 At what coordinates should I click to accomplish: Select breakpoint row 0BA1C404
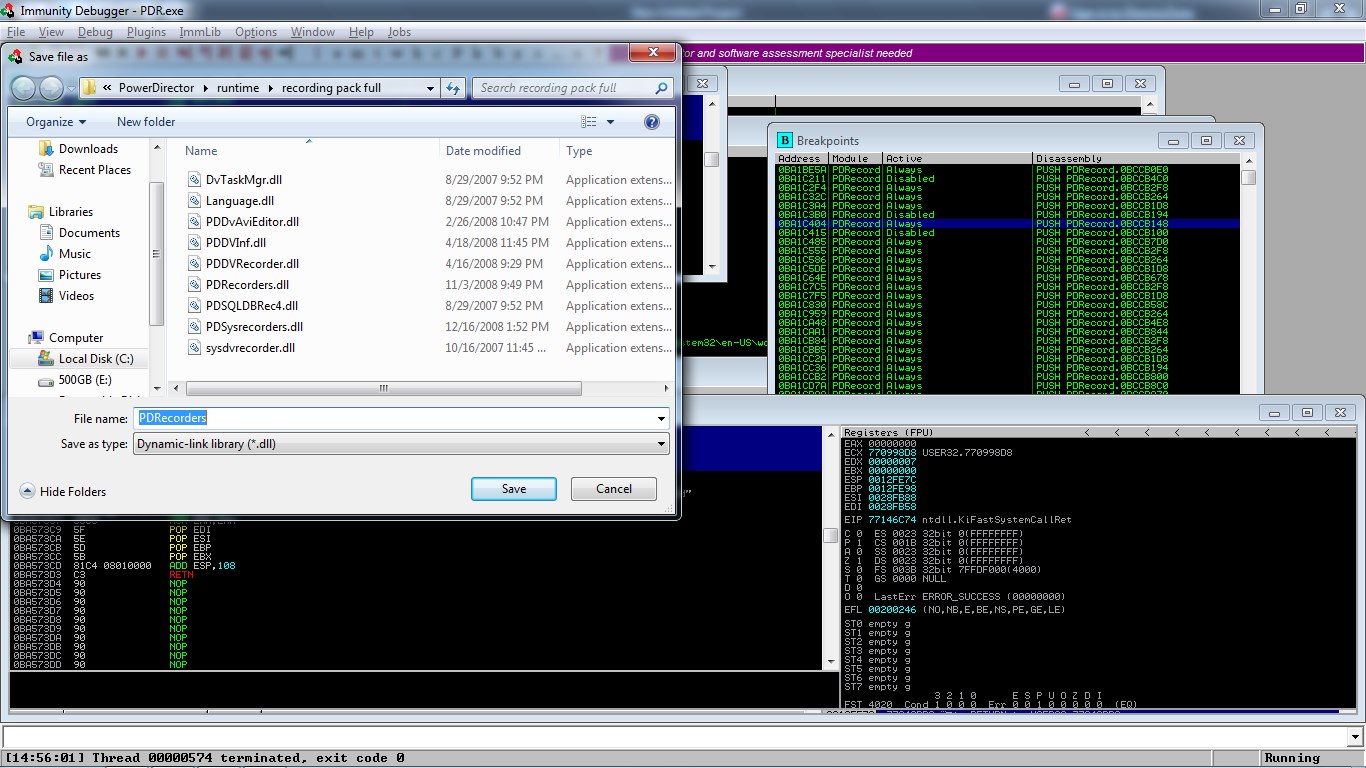(1008, 224)
